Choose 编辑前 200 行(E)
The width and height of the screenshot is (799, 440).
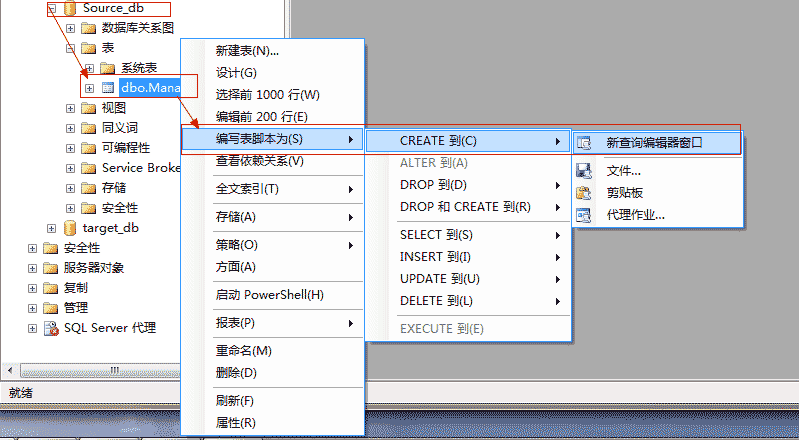pyautogui.click(x=273, y=117)
